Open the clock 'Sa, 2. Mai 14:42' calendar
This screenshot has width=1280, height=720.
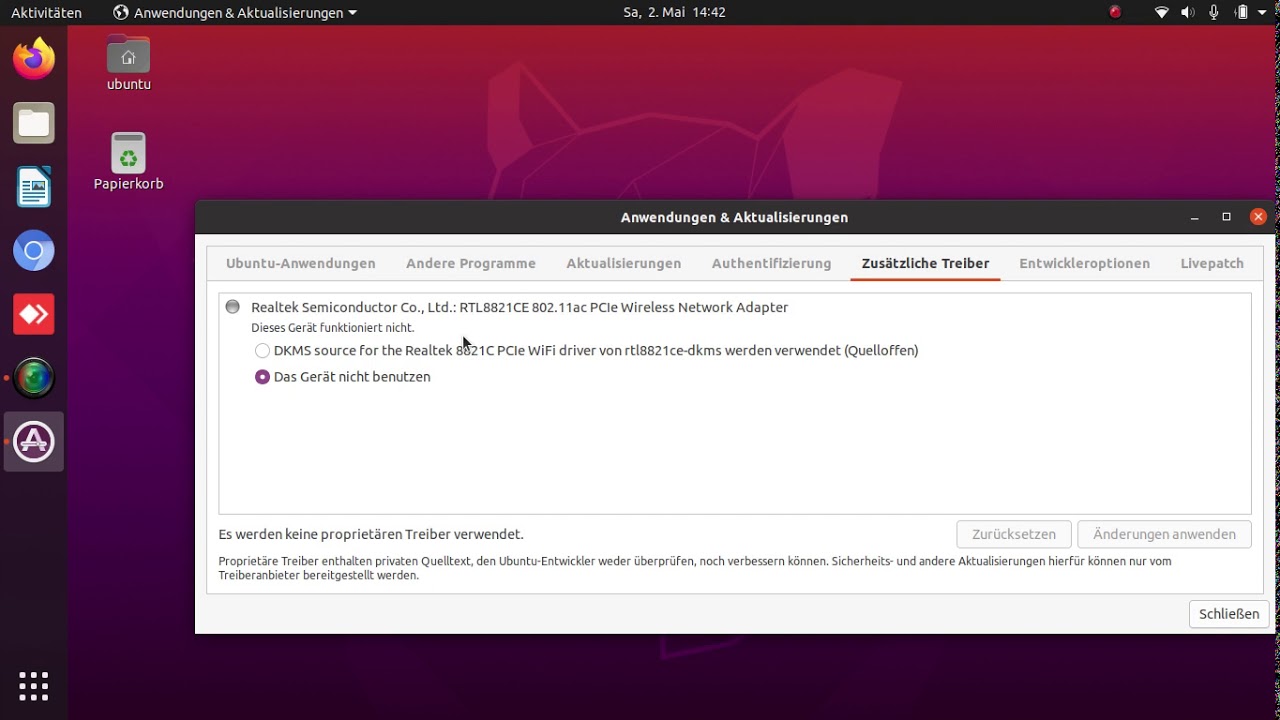tap(674, 13)
